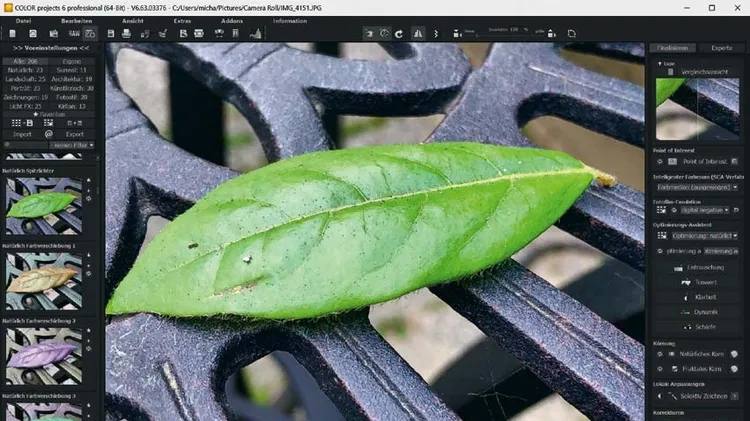Click the Entrauschung optimization icon

tap(678, 268)
